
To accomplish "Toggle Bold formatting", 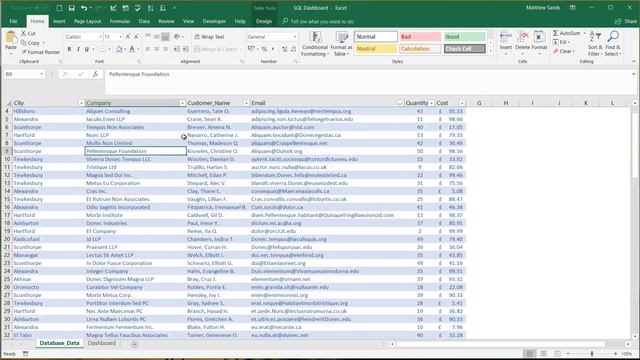I will point(69,49).
